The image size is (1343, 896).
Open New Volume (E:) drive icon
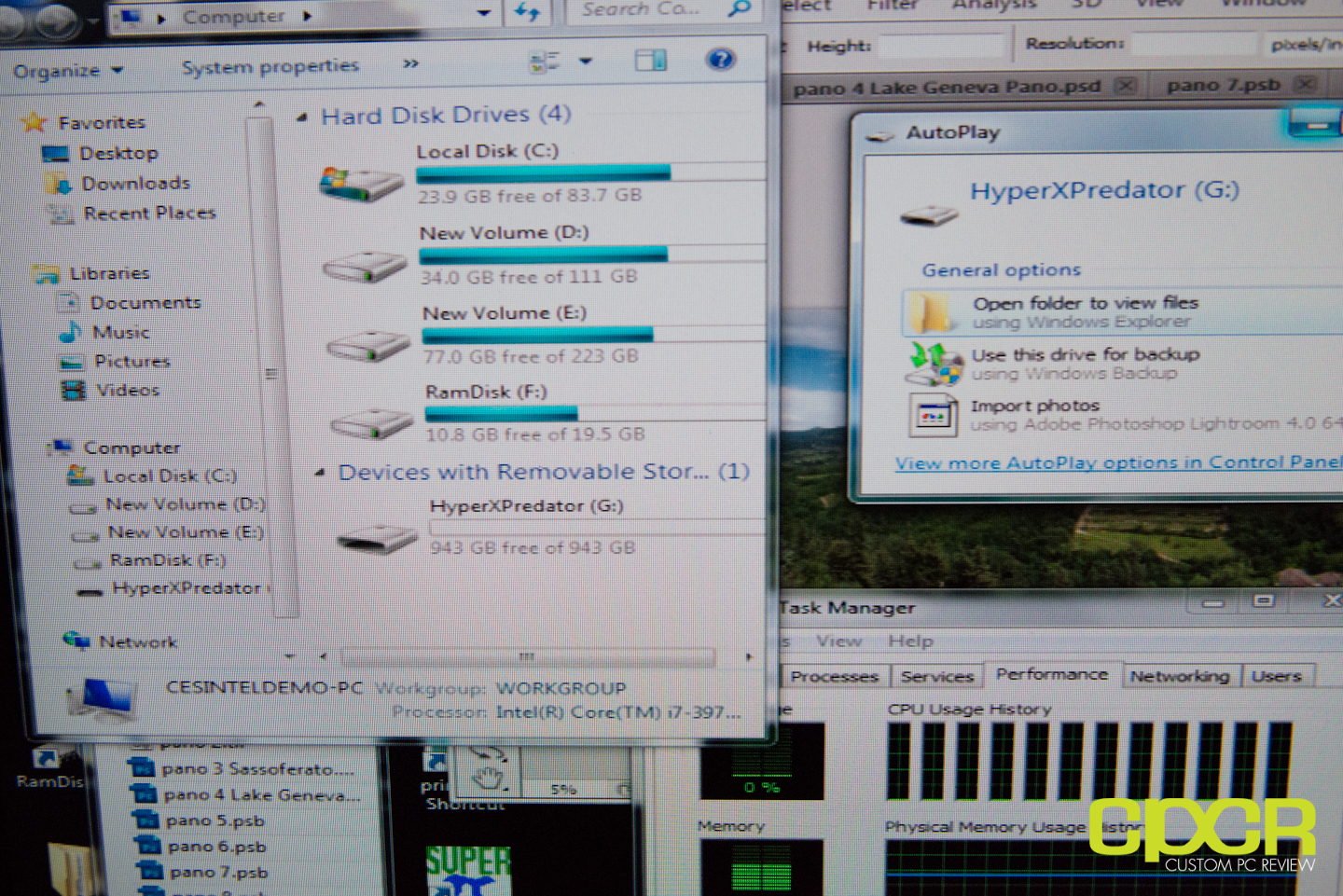tap(368, 348)
